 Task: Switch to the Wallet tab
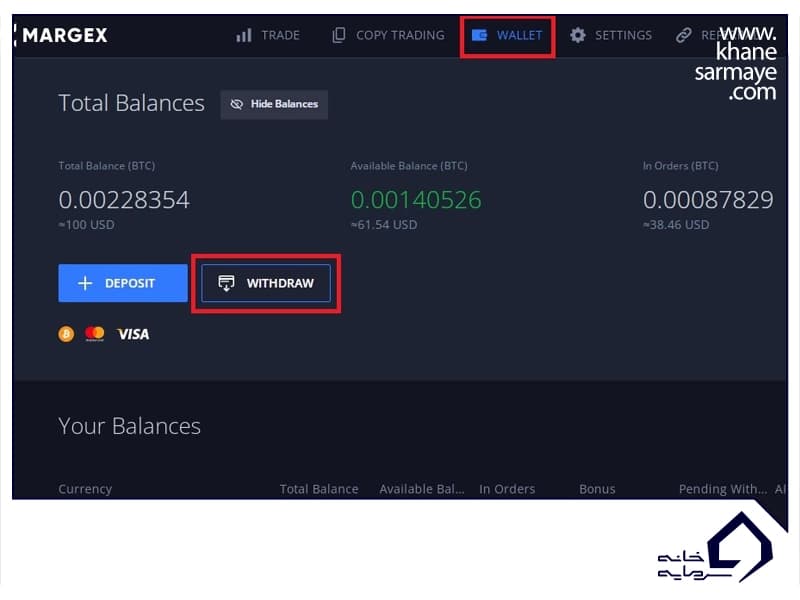pos(507,35)
